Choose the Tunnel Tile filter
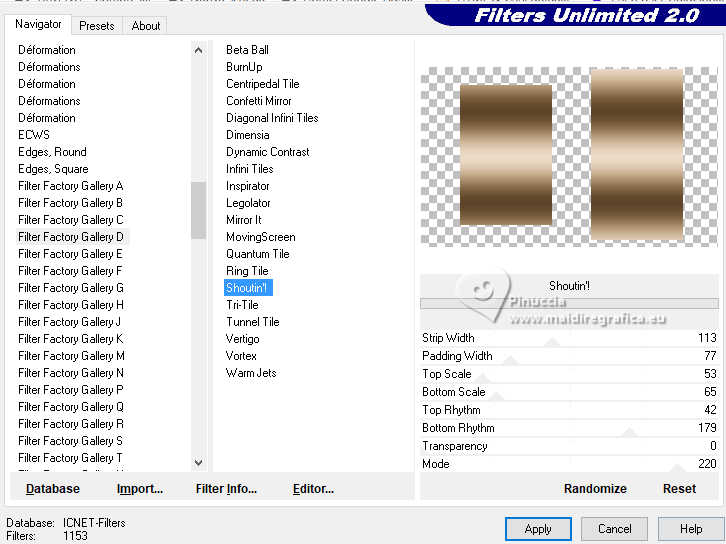The image size is (726, 544). click(x=253, y=322)
